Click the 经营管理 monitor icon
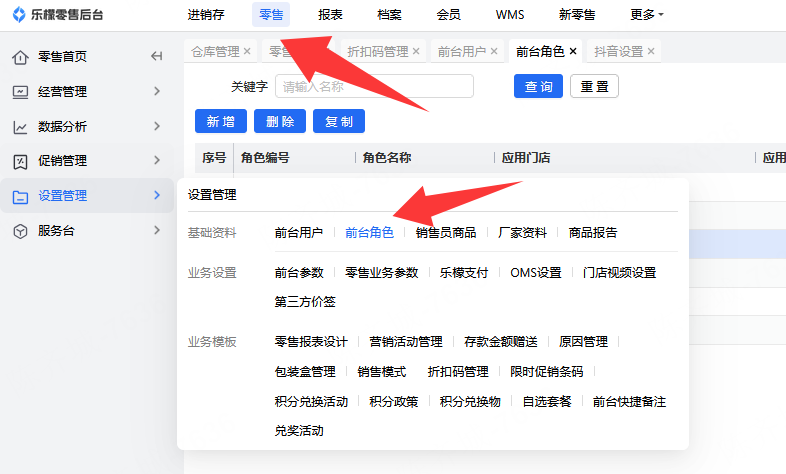This screenshot has width=786, height=474. tap(20, 92)
